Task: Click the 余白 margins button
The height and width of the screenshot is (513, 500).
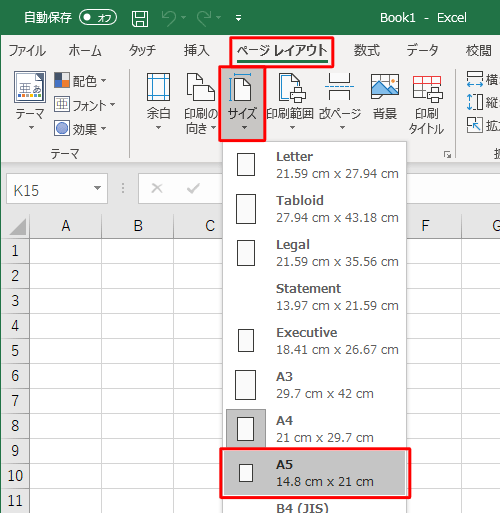Action: pos(158,102)
